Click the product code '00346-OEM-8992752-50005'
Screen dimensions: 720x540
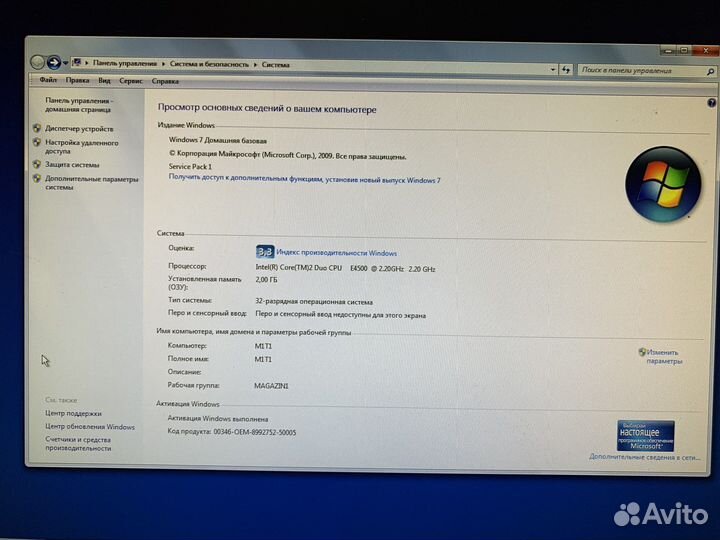(x=255, y=432)
